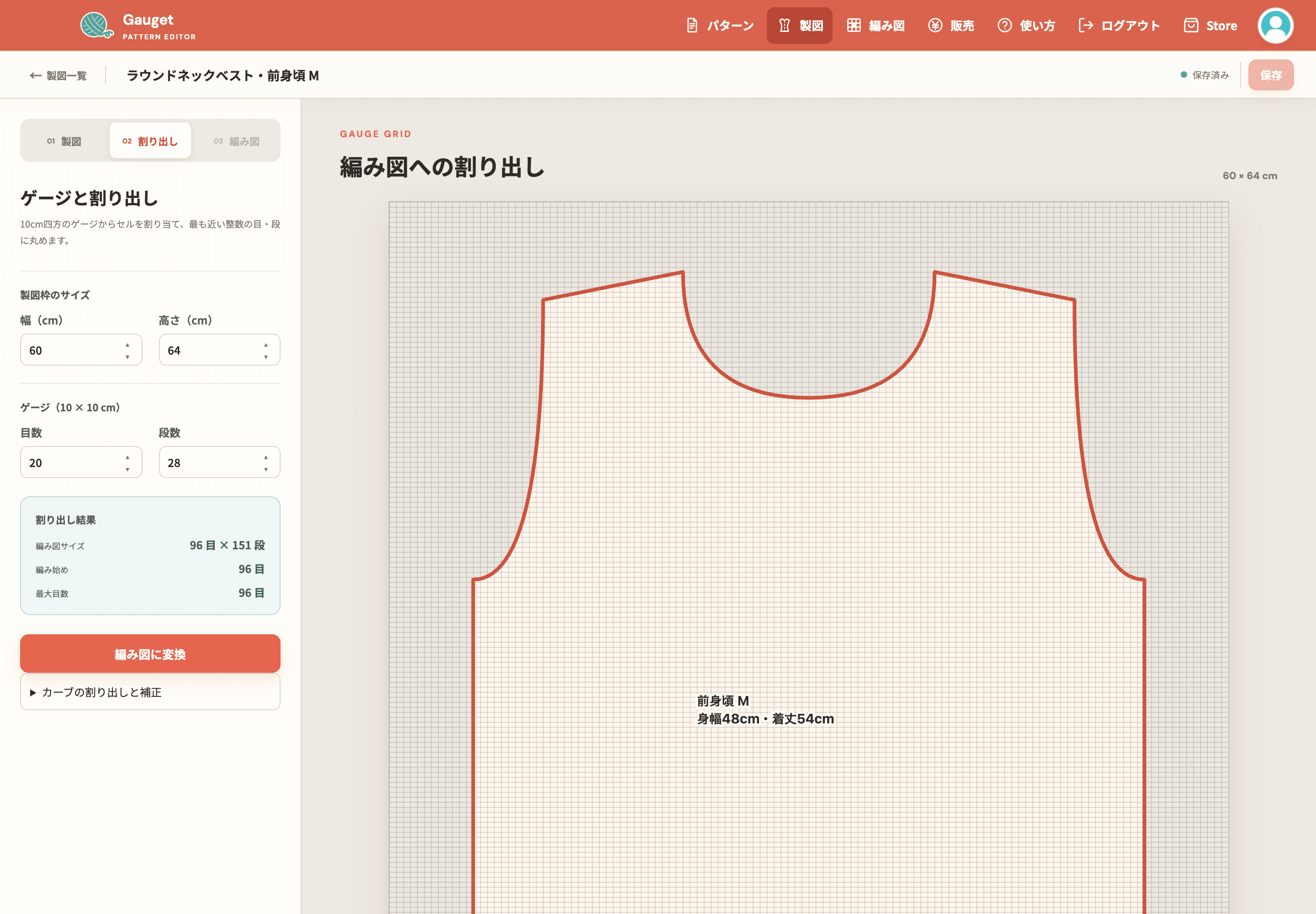Click the ログアウト exit icon
The width and height of the screenshot is (1316, 914).
pos(1086,25)
